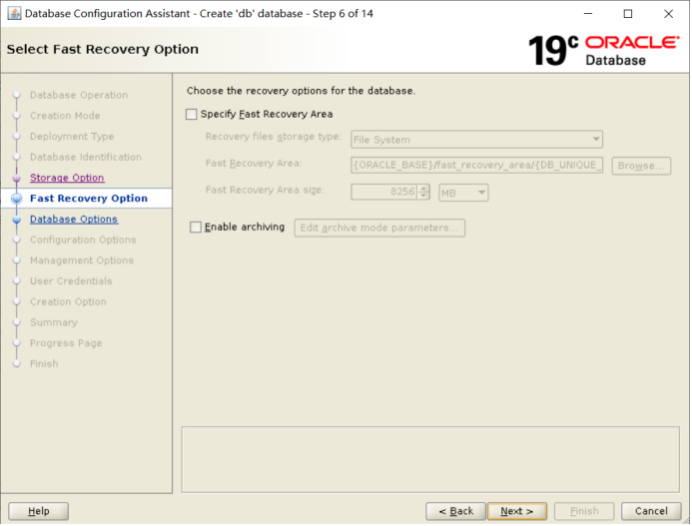Proceed with the Next button
The width and height of the screenshot is (692, 526).
(x=517, y=511)
